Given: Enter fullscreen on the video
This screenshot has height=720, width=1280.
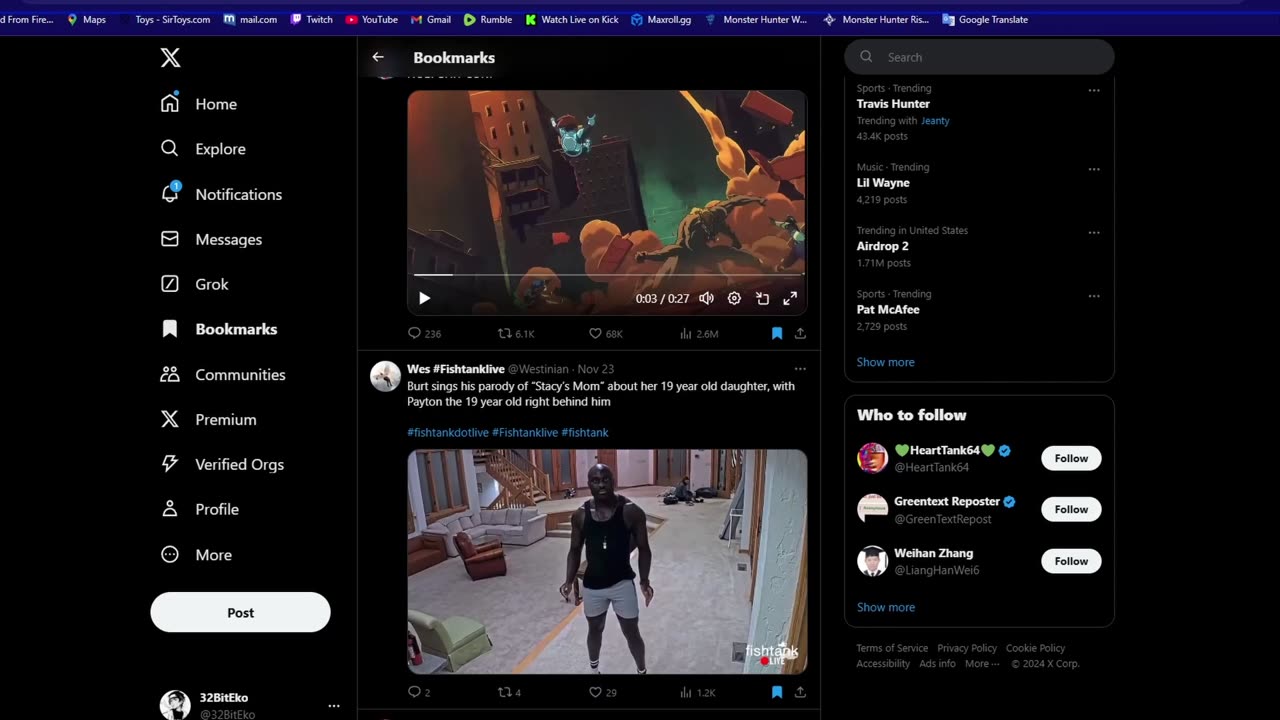Looking at the screenshot, I should tap(790, 298).
